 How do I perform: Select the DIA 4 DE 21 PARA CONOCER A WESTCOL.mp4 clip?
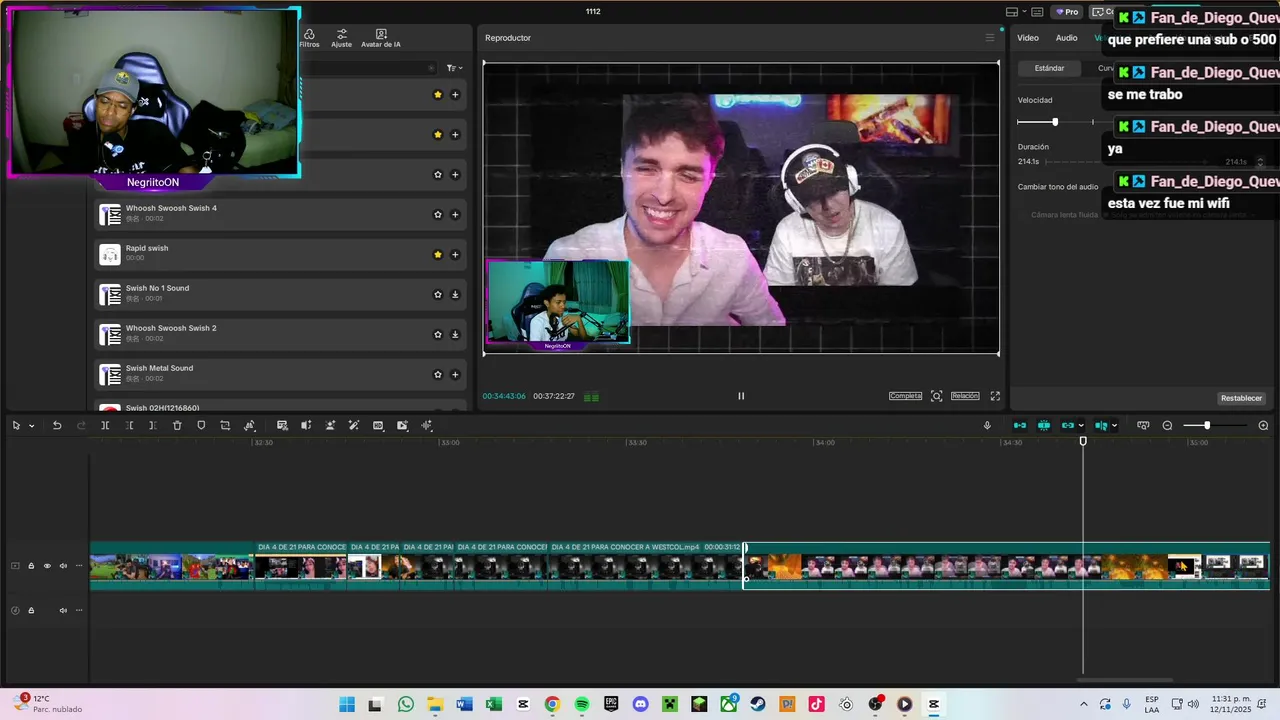point(646,565)
